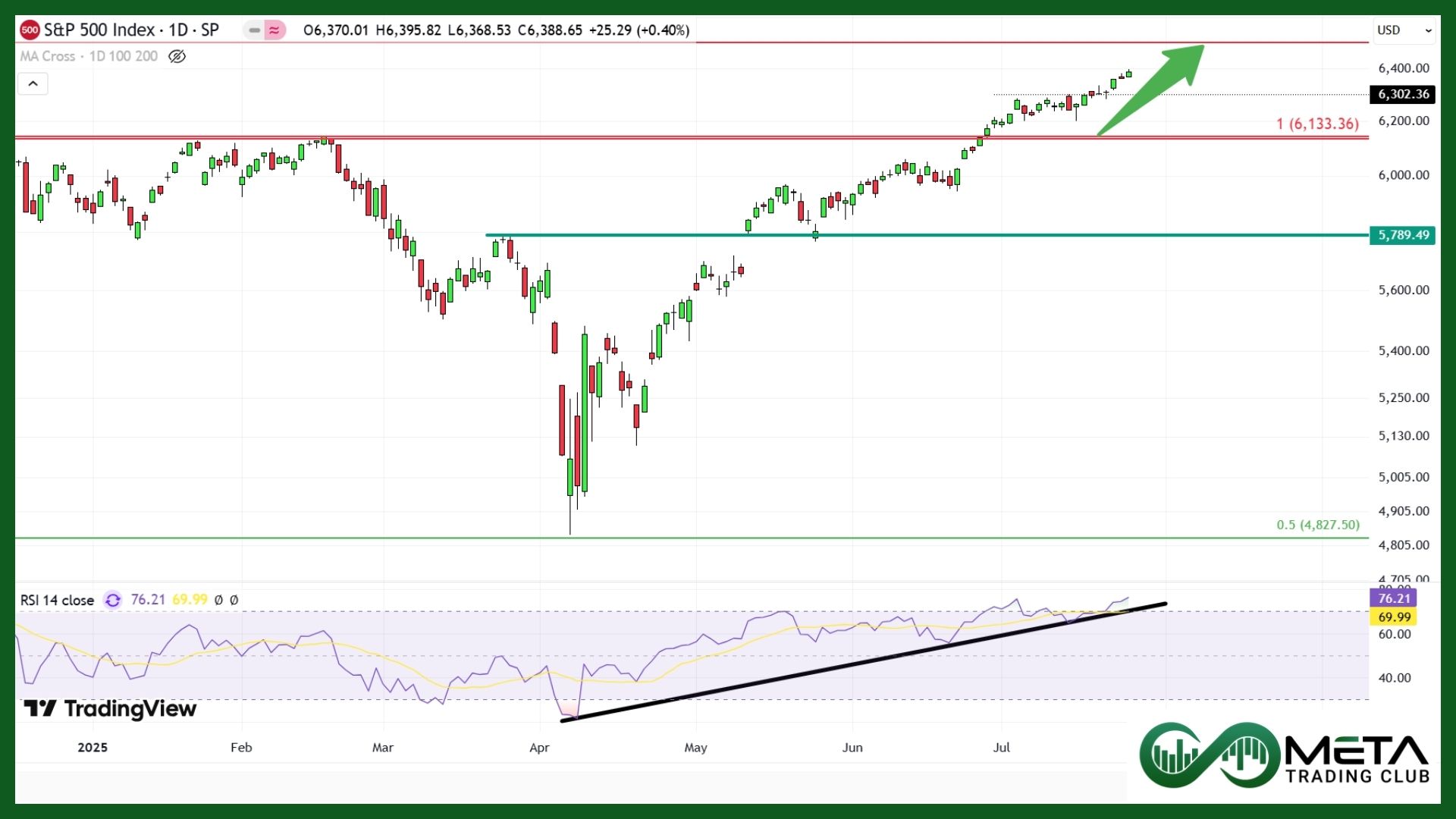This screenshot has width=1456, height=819.
Task: Click the pink approximate-sign status icon
Action: click(275, 30)
